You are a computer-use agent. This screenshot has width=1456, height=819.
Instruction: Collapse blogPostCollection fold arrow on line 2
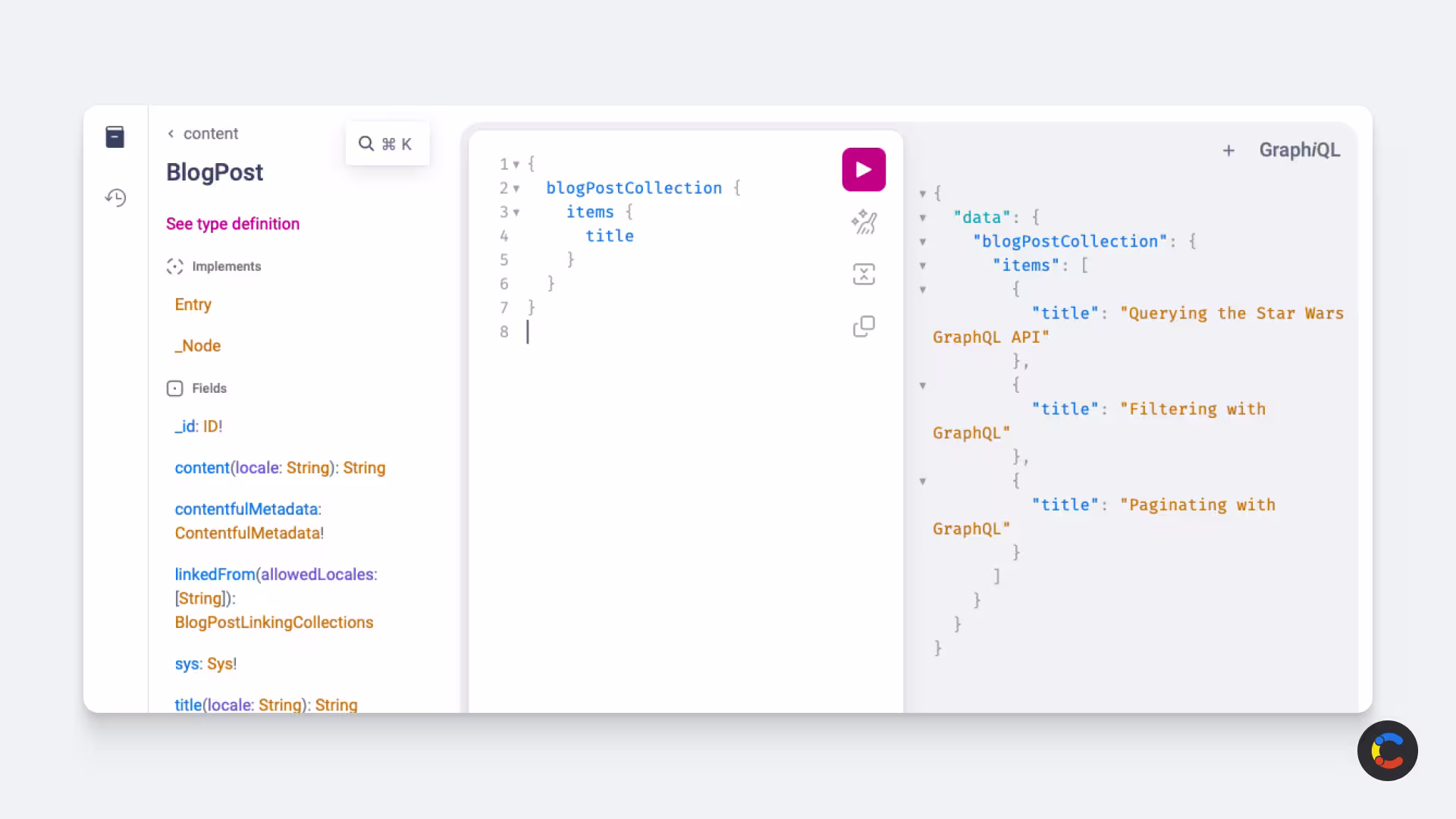tap(516, 189)
